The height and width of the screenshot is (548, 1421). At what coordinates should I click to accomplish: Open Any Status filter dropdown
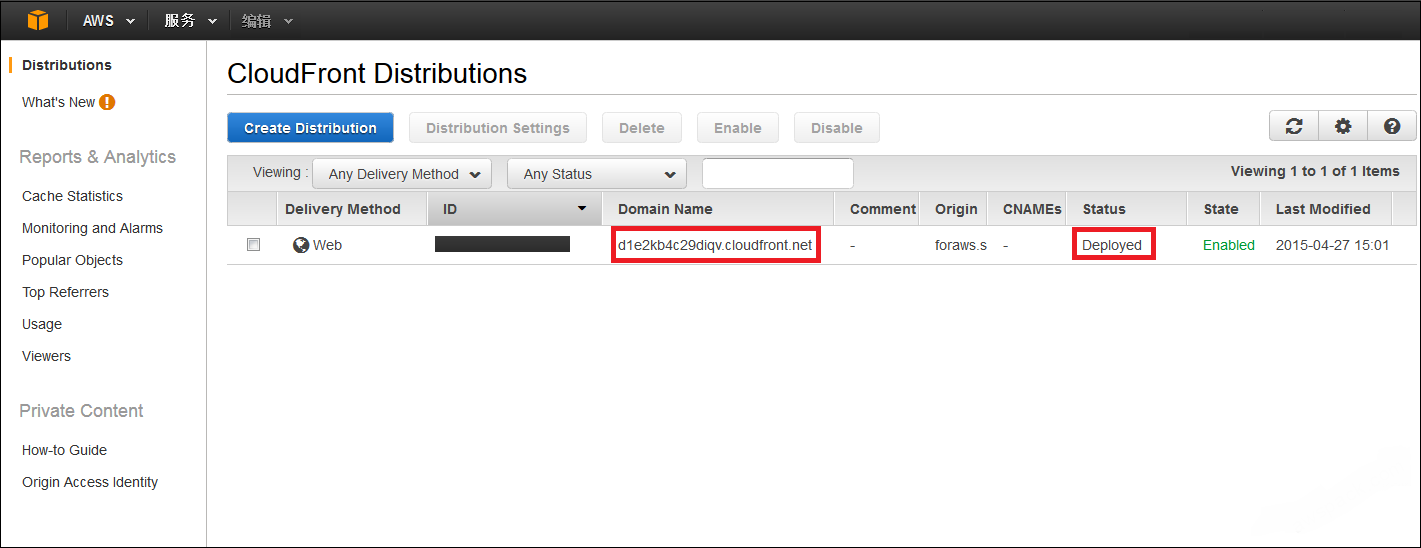pyautogui.click(x=597, y=174)
